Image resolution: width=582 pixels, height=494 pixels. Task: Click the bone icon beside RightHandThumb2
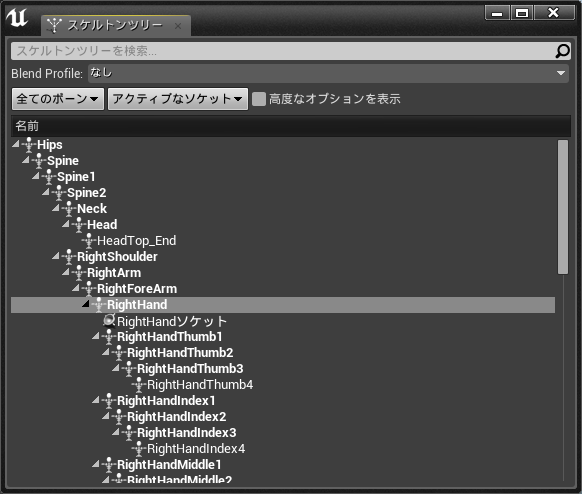(119, 353)
